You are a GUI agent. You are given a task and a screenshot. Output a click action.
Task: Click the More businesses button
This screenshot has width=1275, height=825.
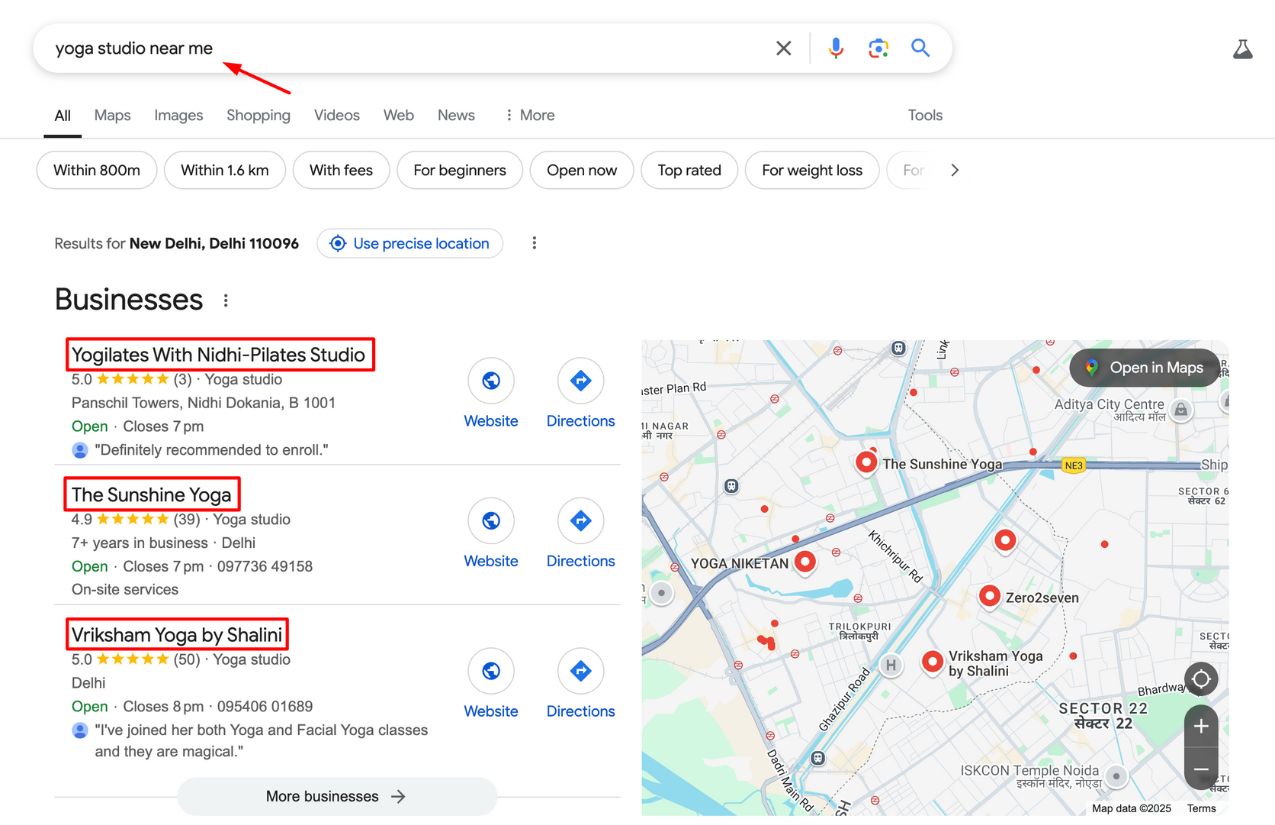pos(336,796)
